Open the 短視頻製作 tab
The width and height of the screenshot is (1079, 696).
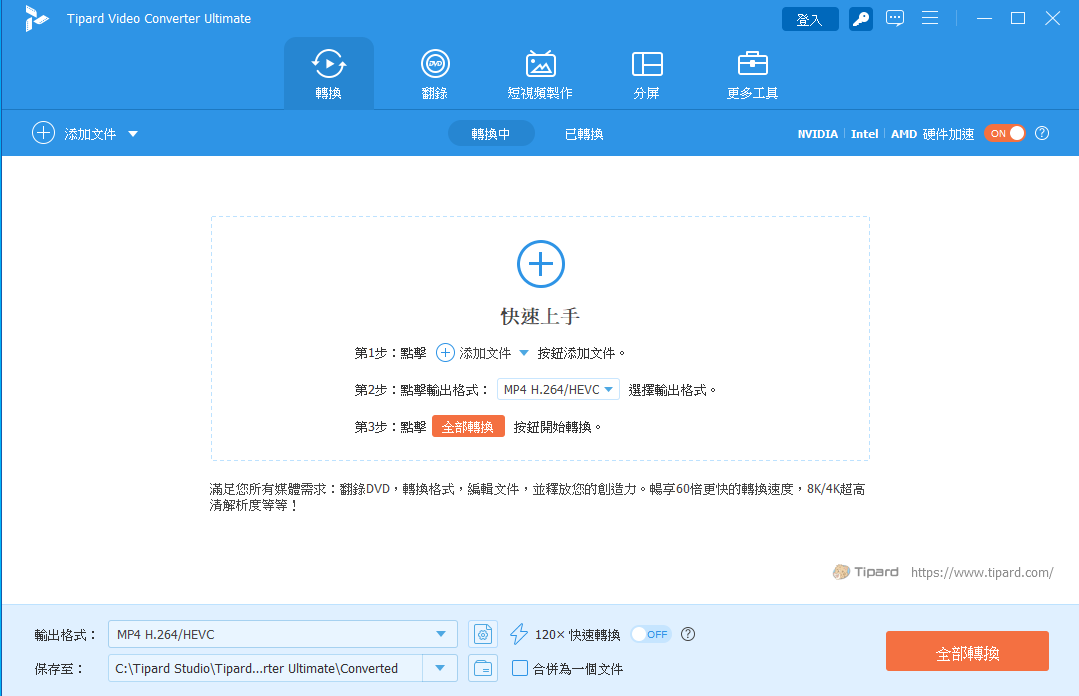point(540,74)
